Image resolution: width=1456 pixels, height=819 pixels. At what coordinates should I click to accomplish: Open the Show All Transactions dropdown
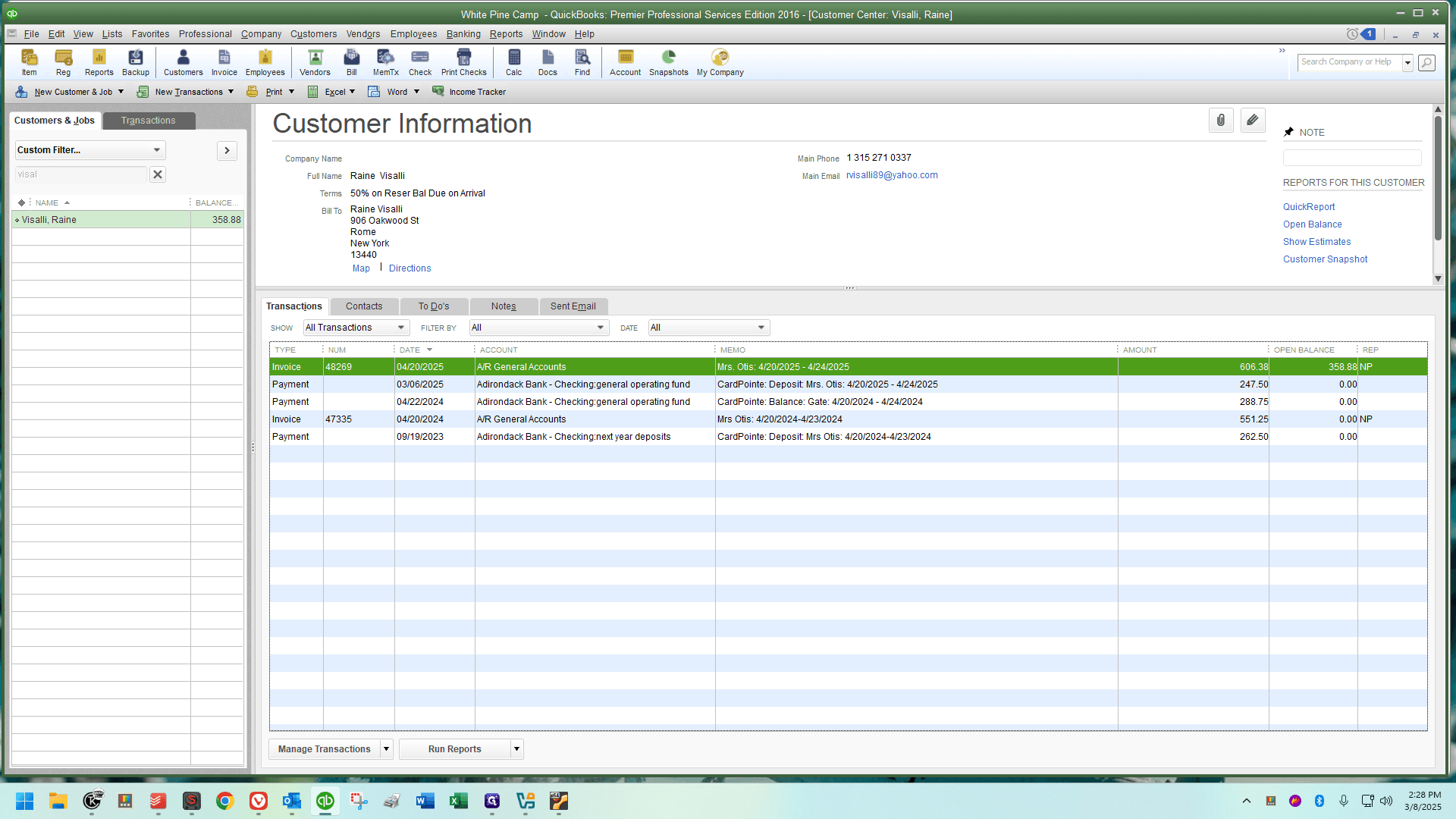pyautogui.click(x=356, y=328)
